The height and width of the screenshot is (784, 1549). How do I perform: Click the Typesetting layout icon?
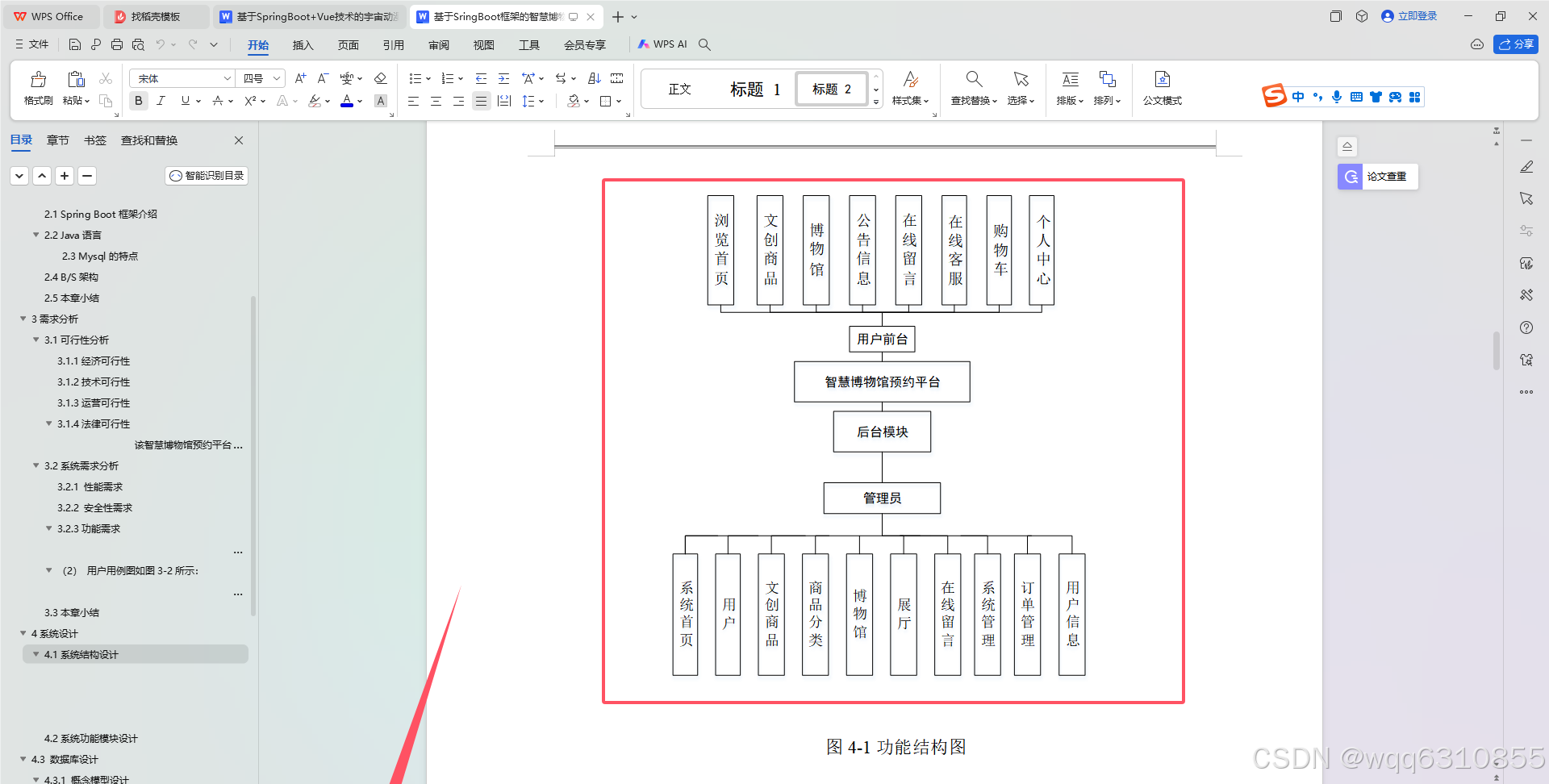click(1070, 79)
